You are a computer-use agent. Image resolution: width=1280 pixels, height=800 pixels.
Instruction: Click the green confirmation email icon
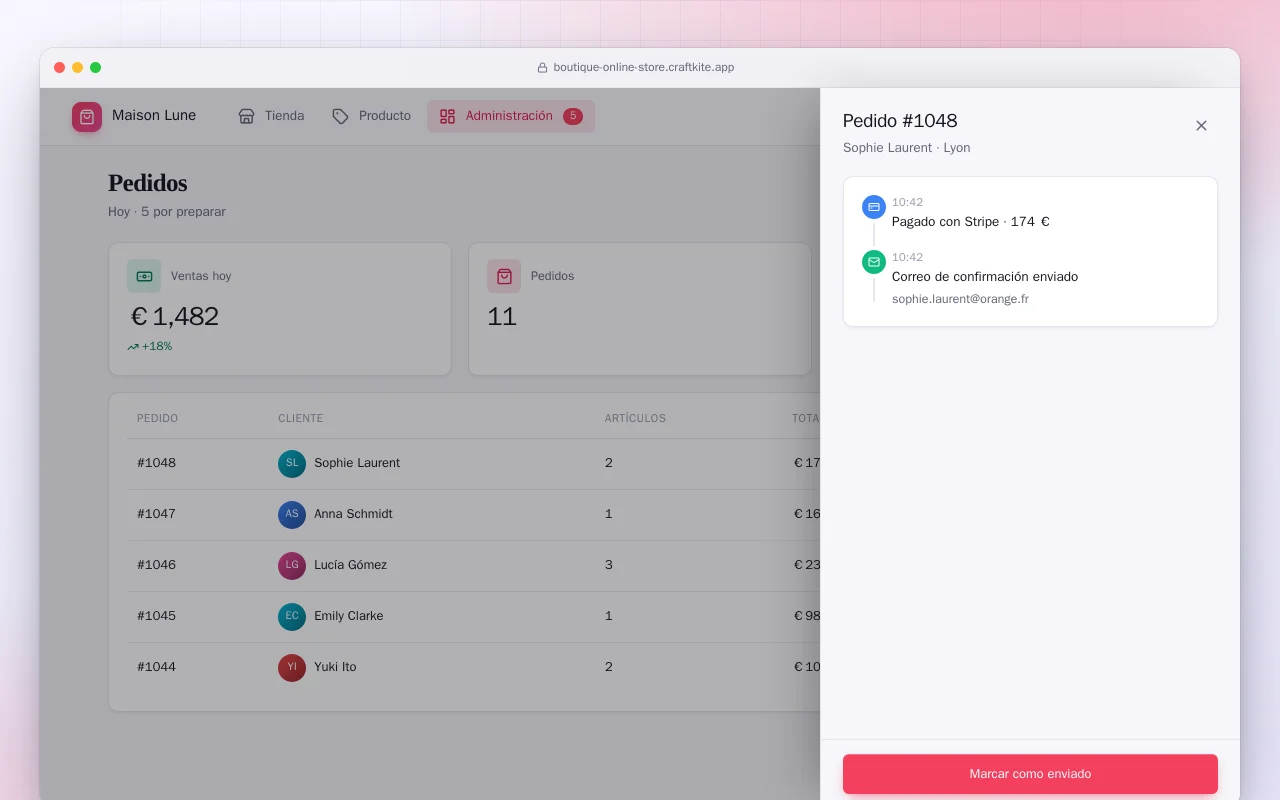pyautogui.click(x=874, y=262)
